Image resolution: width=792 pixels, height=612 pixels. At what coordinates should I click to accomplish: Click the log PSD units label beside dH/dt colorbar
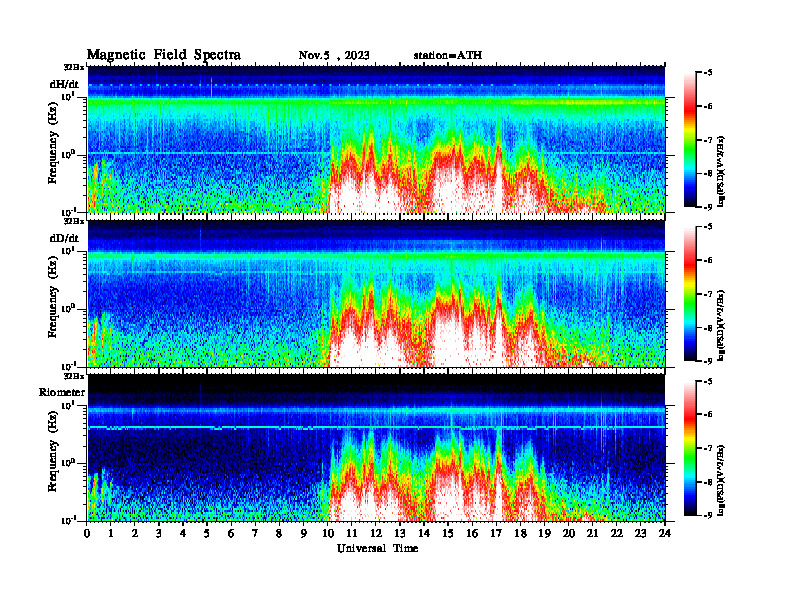click(x=723, y=171)
